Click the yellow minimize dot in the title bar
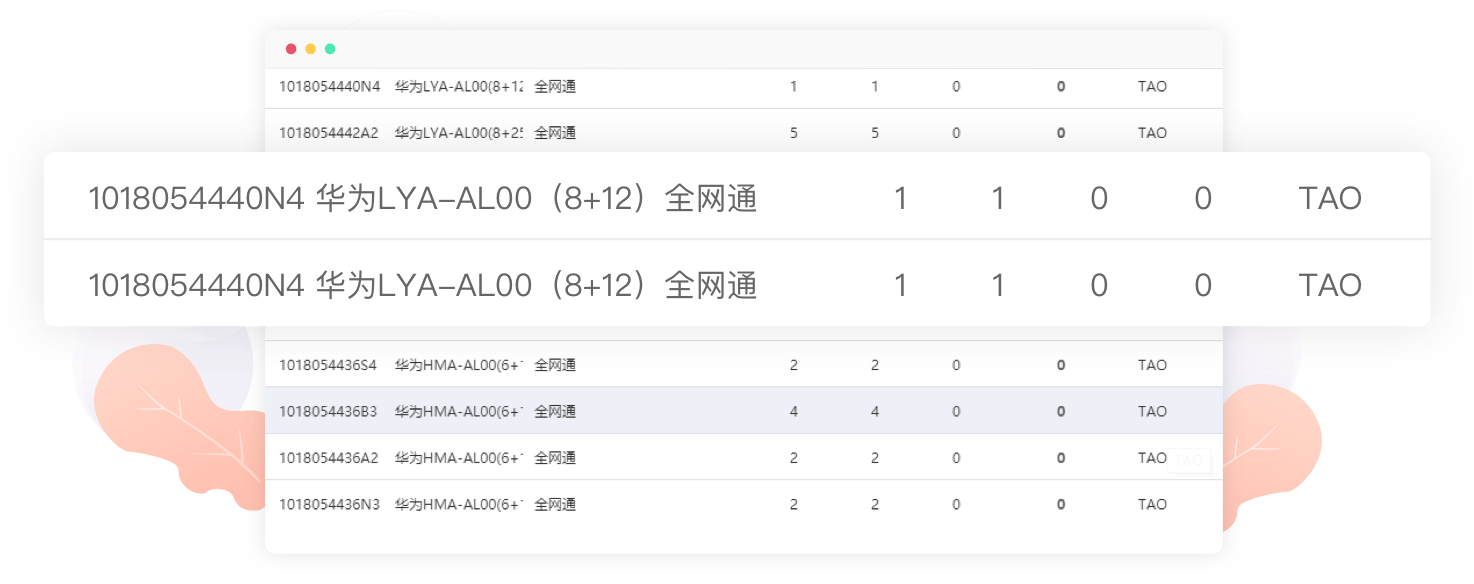The height and width of the screenshot is (584, 1474). (311, 49)
